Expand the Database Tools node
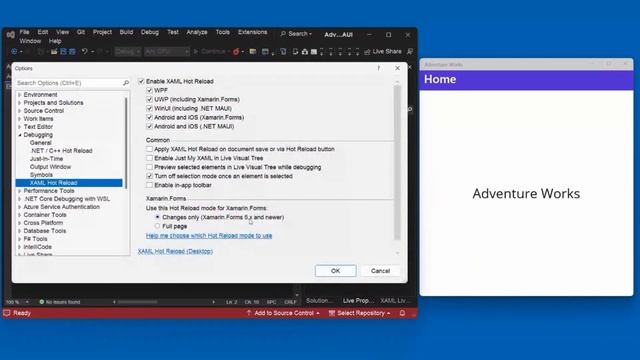Image resolution: width=640 pixels, height=360 pixels. 20,231
